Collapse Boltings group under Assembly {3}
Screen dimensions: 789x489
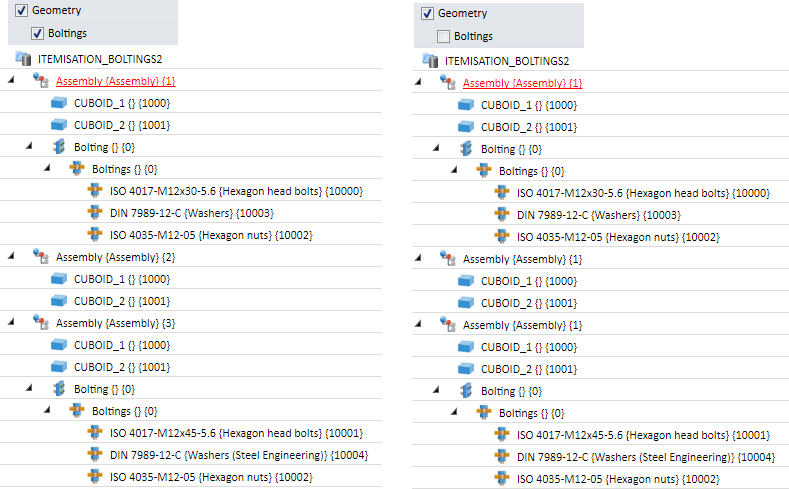[x=47, y=410]
